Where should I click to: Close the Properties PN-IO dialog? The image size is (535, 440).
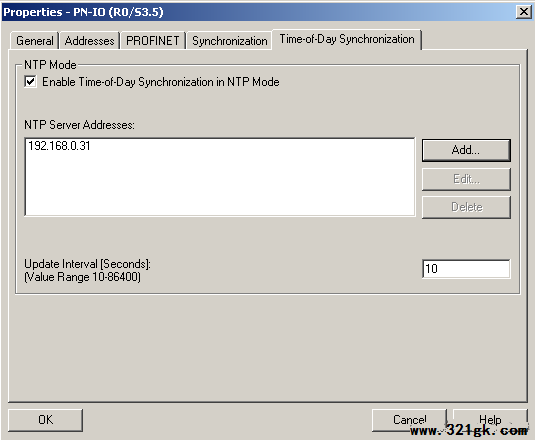click(524, 12)
